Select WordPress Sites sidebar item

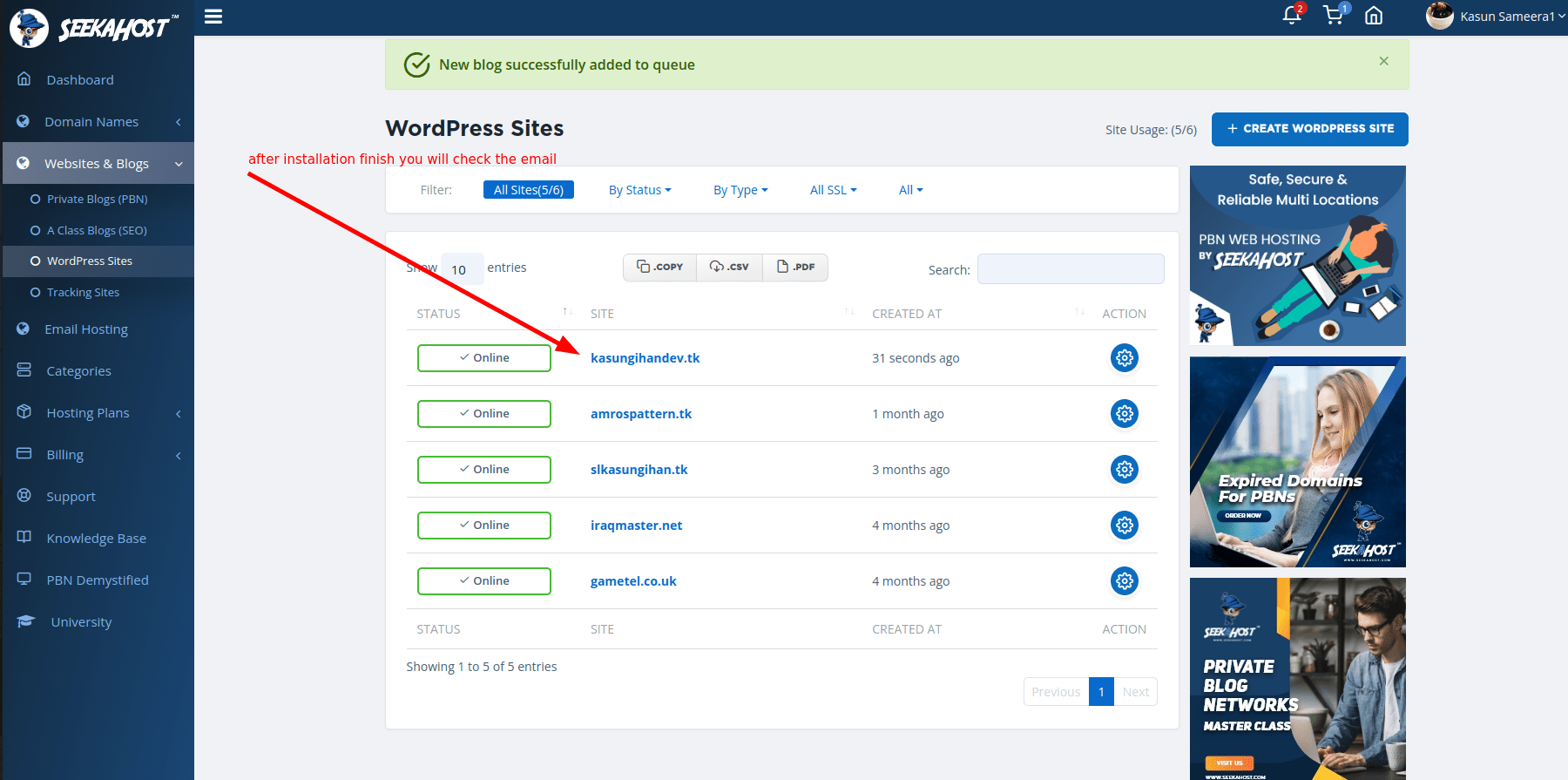(98, 261)
